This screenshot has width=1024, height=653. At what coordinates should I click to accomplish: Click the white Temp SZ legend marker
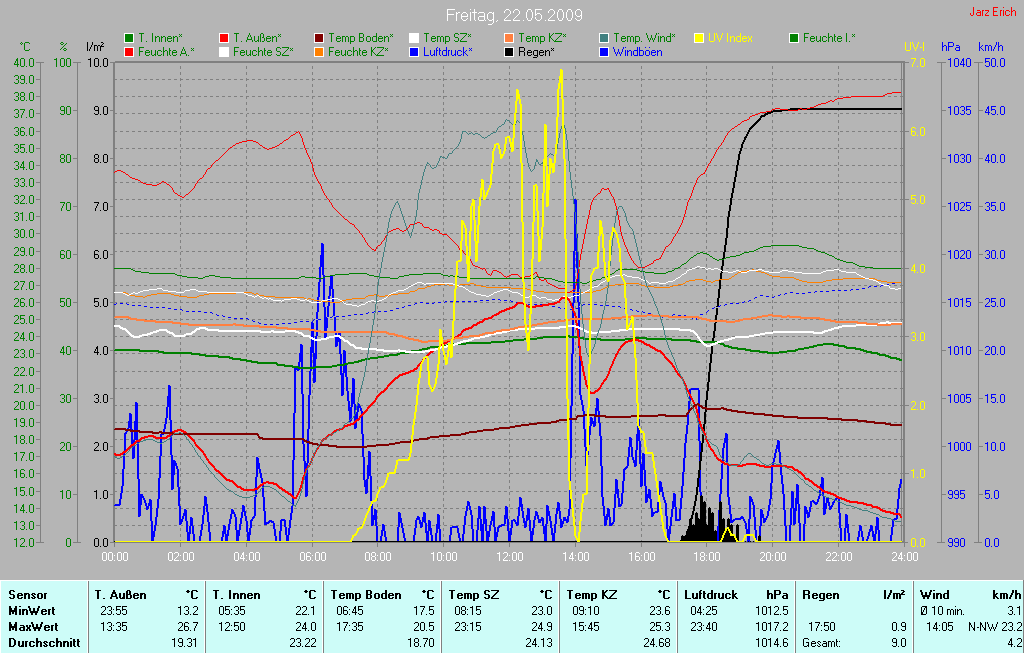point(414,38)
